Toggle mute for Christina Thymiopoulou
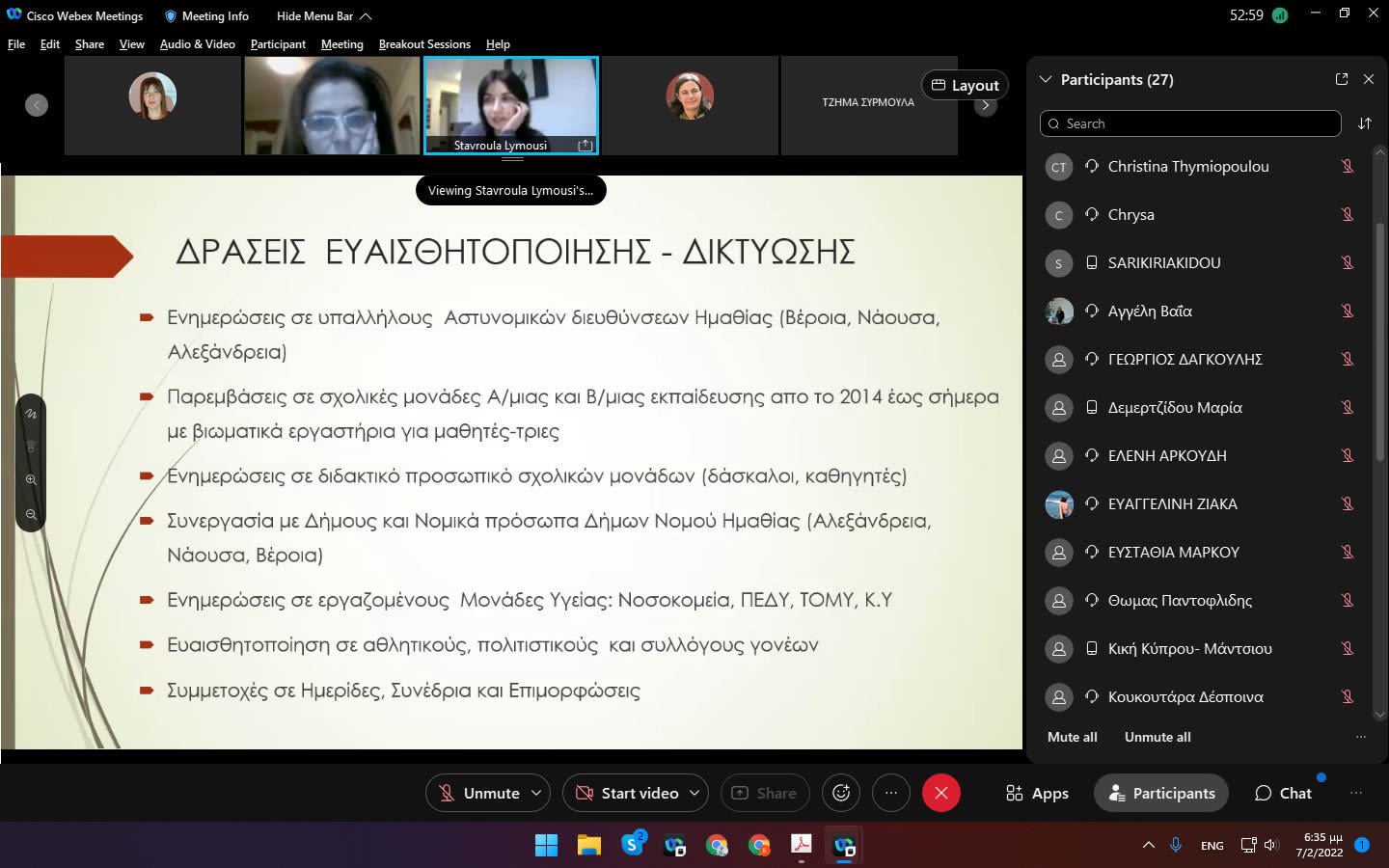This screenshot has width=1389, height=868. pos(1348,167)
